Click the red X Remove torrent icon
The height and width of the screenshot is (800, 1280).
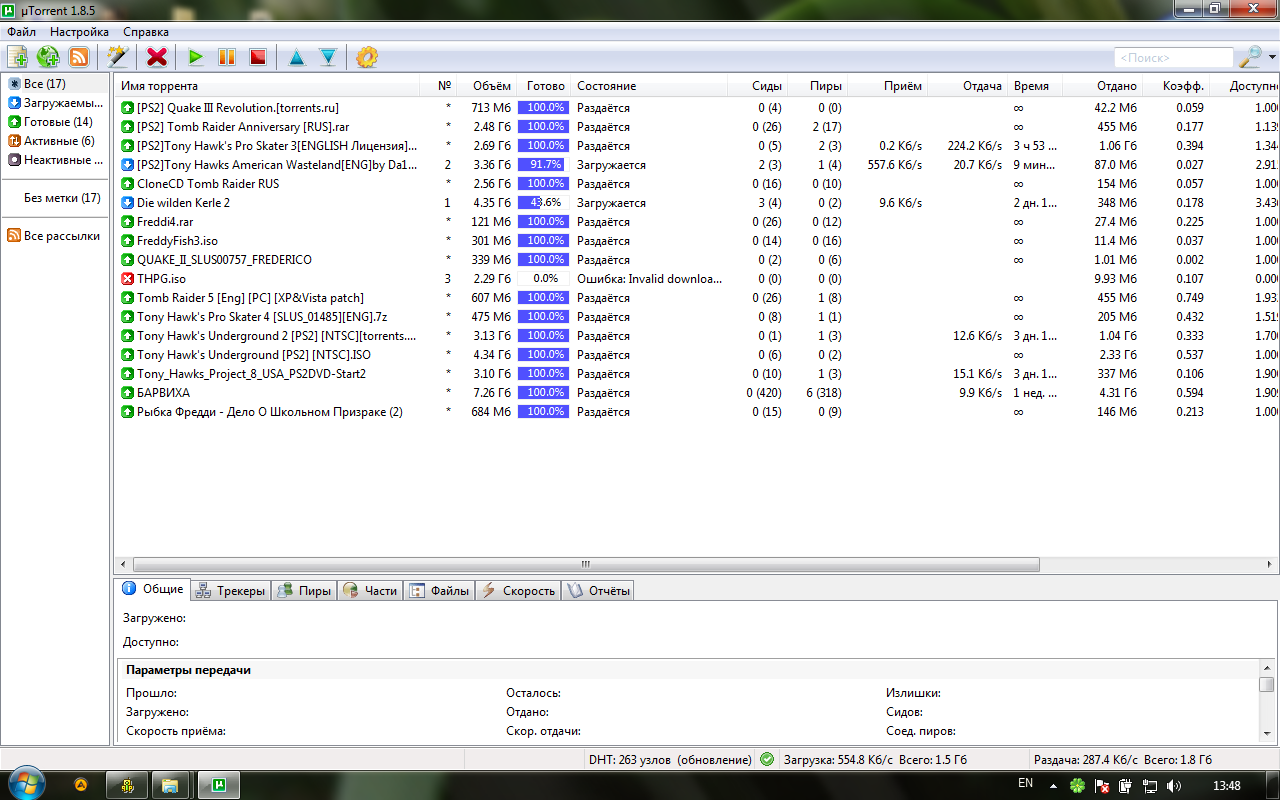click(157, 57)
